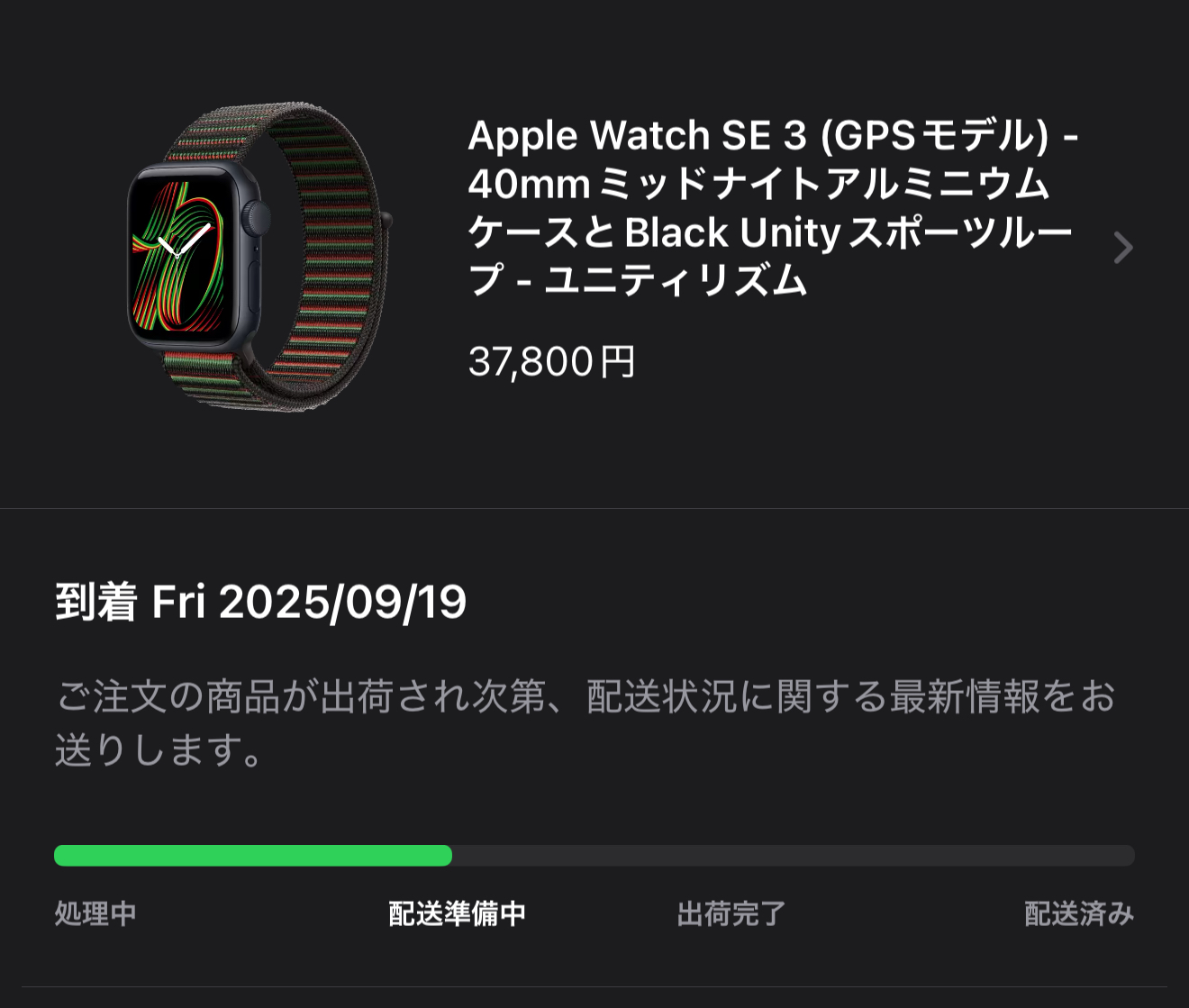1189x1008 pixels.
Task: Tap the 37,800円 price text
Action: 552,362
